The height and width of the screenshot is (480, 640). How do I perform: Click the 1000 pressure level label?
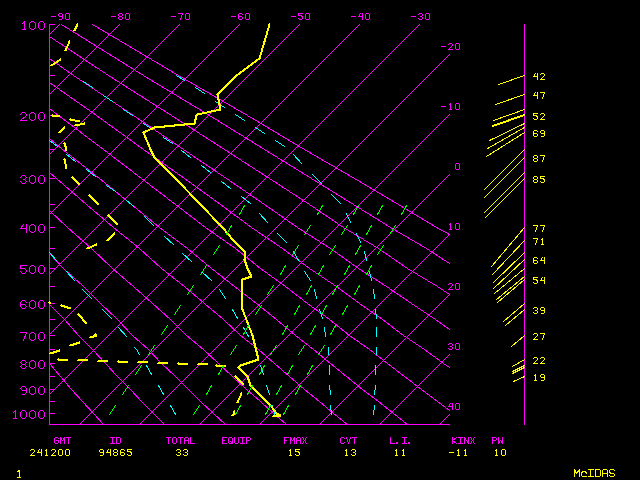(x=30, y=414)
